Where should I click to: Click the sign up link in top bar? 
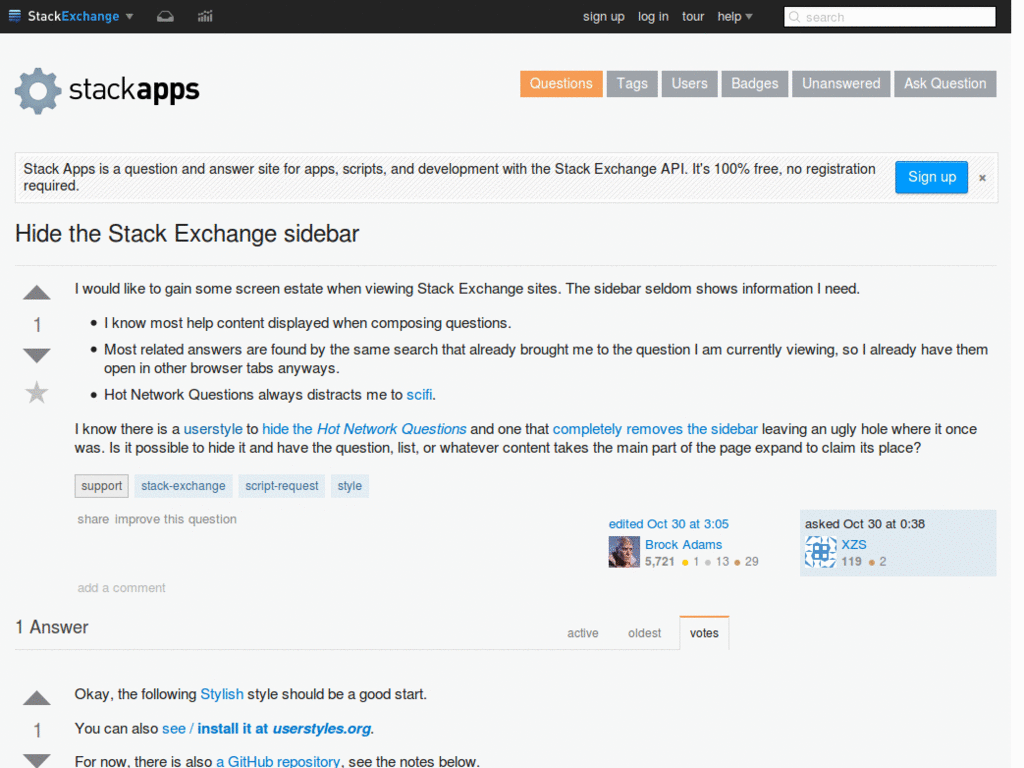(603, 17)
